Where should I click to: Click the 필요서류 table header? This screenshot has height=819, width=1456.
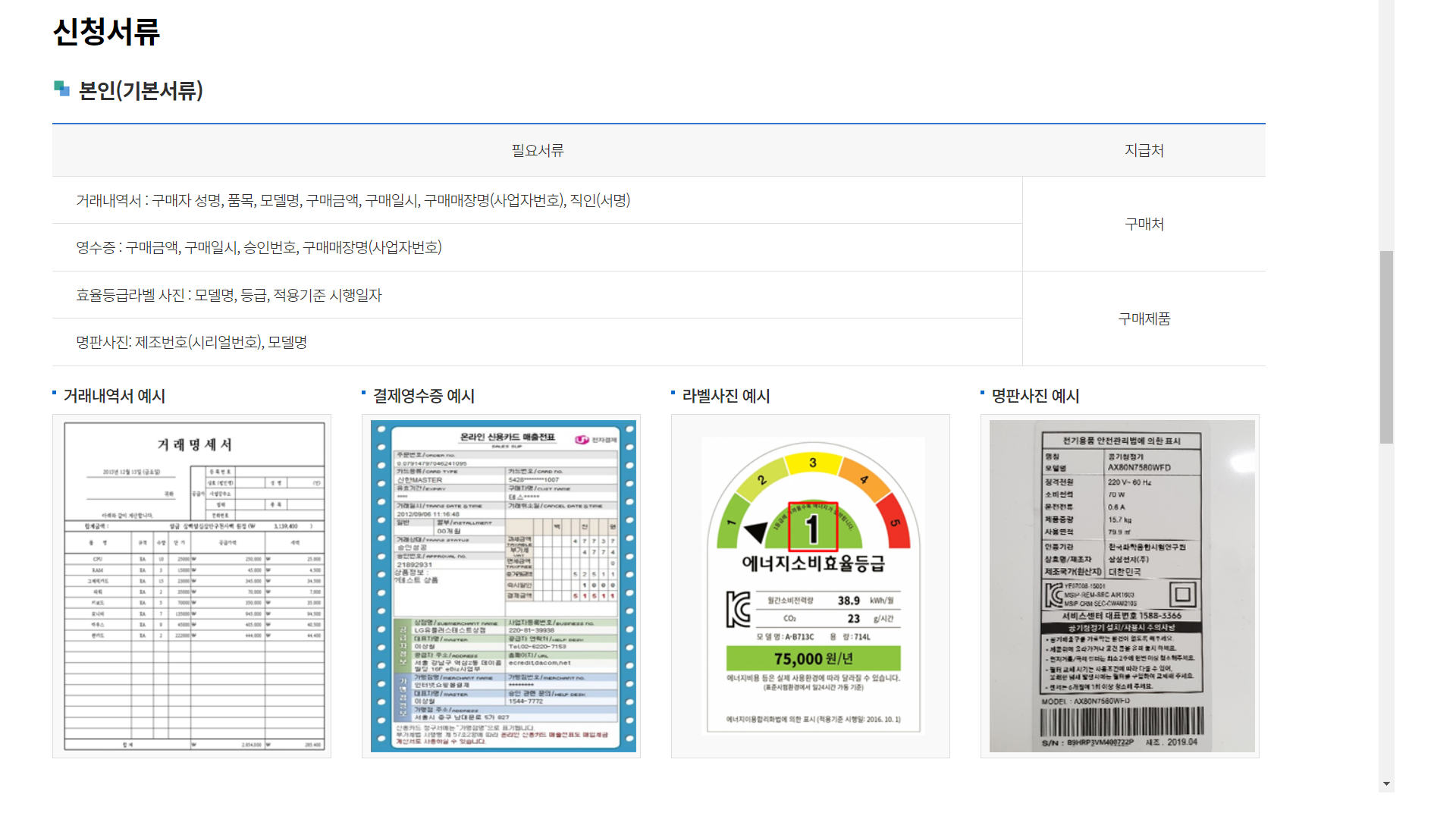538,149
